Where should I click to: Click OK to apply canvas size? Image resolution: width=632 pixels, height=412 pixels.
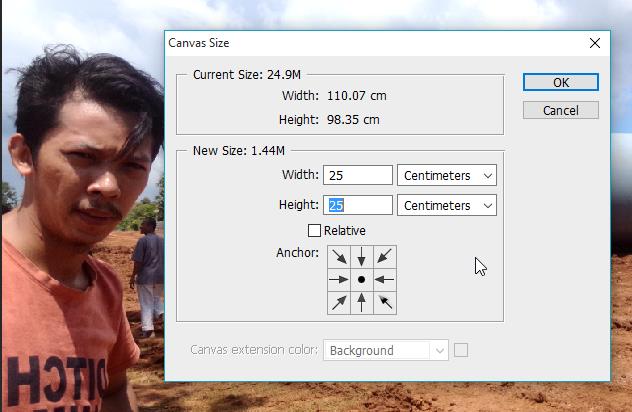pyautogui.click(x=561, y=83)
